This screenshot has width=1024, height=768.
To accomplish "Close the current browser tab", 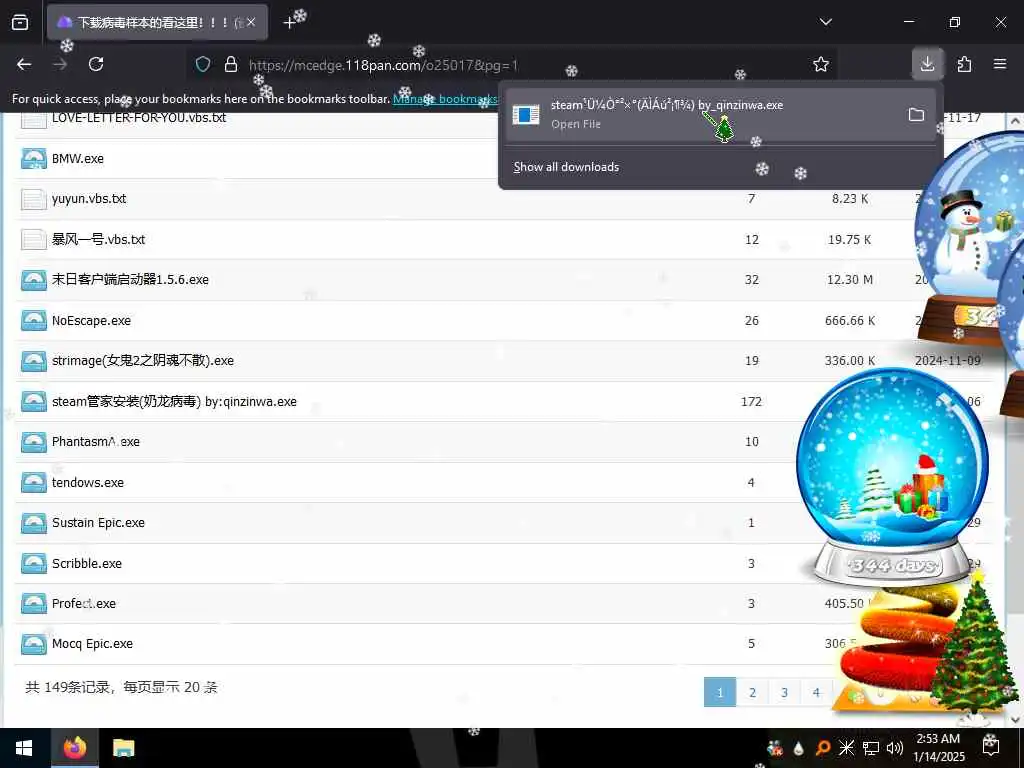I will click(251, 22).
